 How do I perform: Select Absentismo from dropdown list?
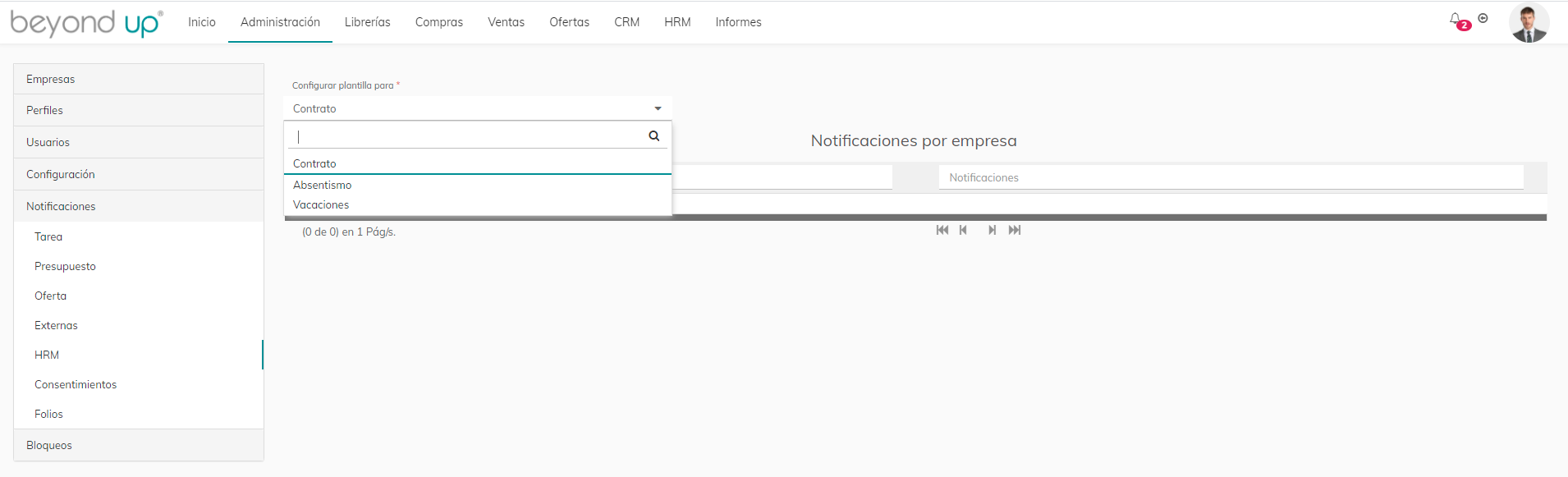(x=323, y=186)
